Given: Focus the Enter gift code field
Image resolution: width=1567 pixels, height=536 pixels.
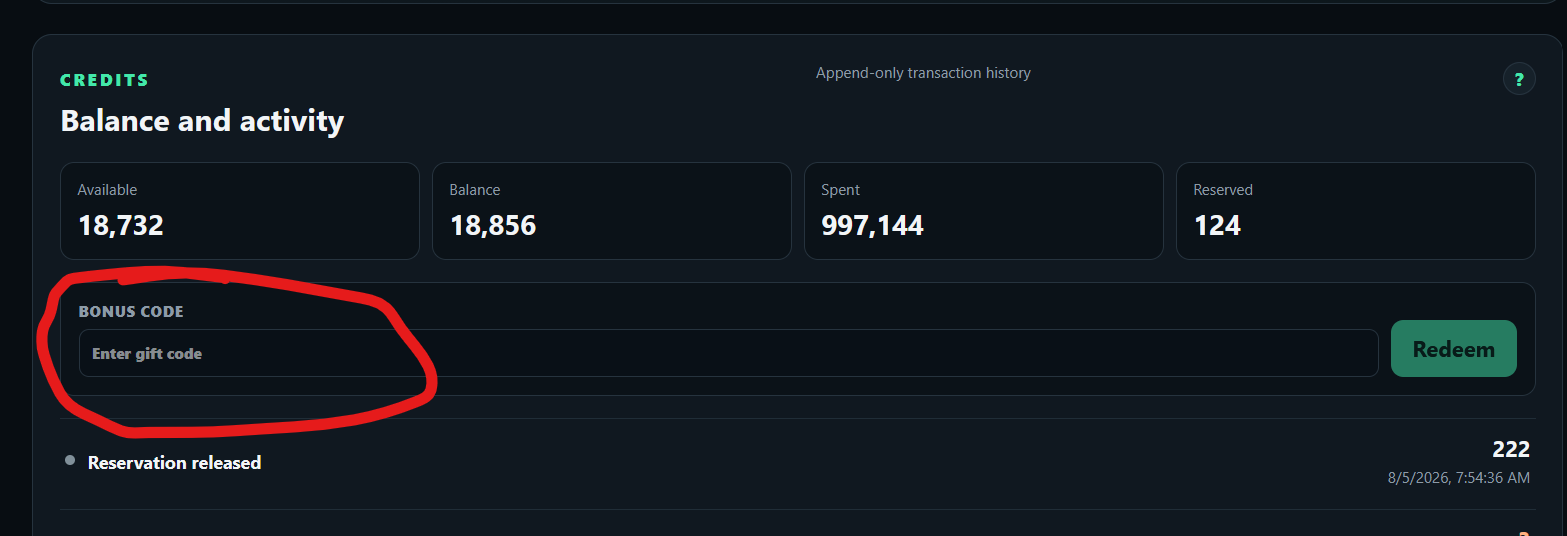Looking at the screenshot, I should [x=729, y=353].
